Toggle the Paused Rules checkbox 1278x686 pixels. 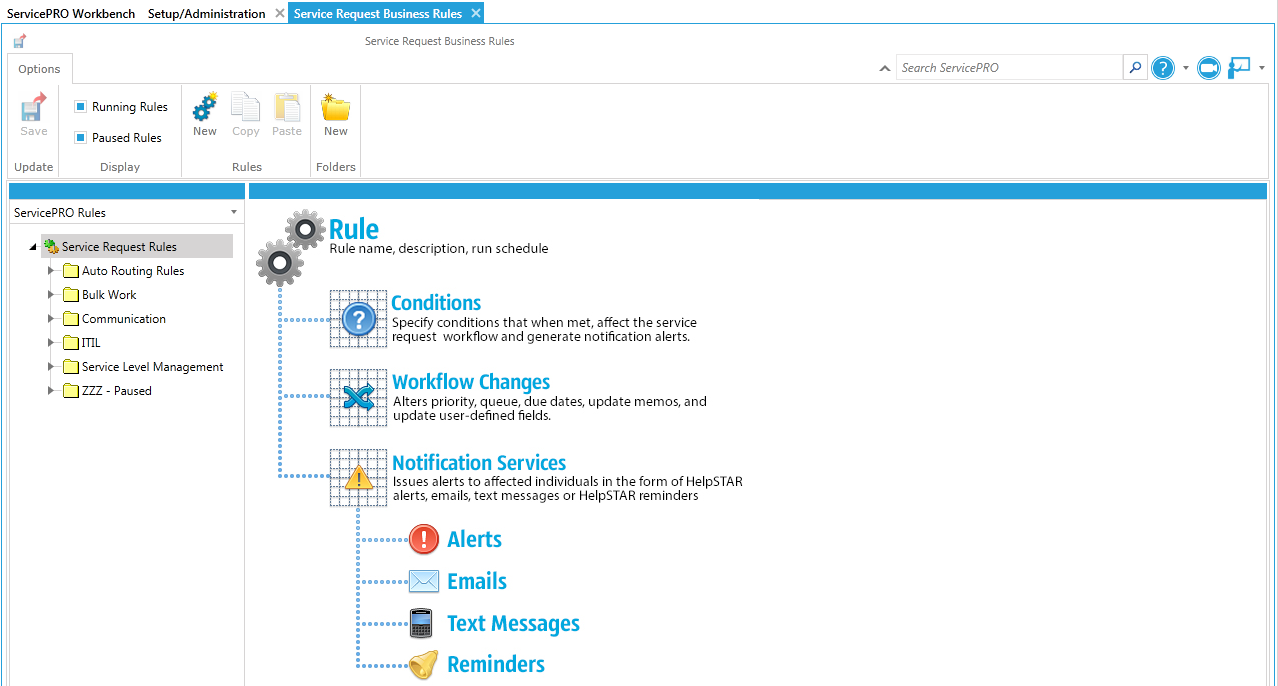click(81, 137)
